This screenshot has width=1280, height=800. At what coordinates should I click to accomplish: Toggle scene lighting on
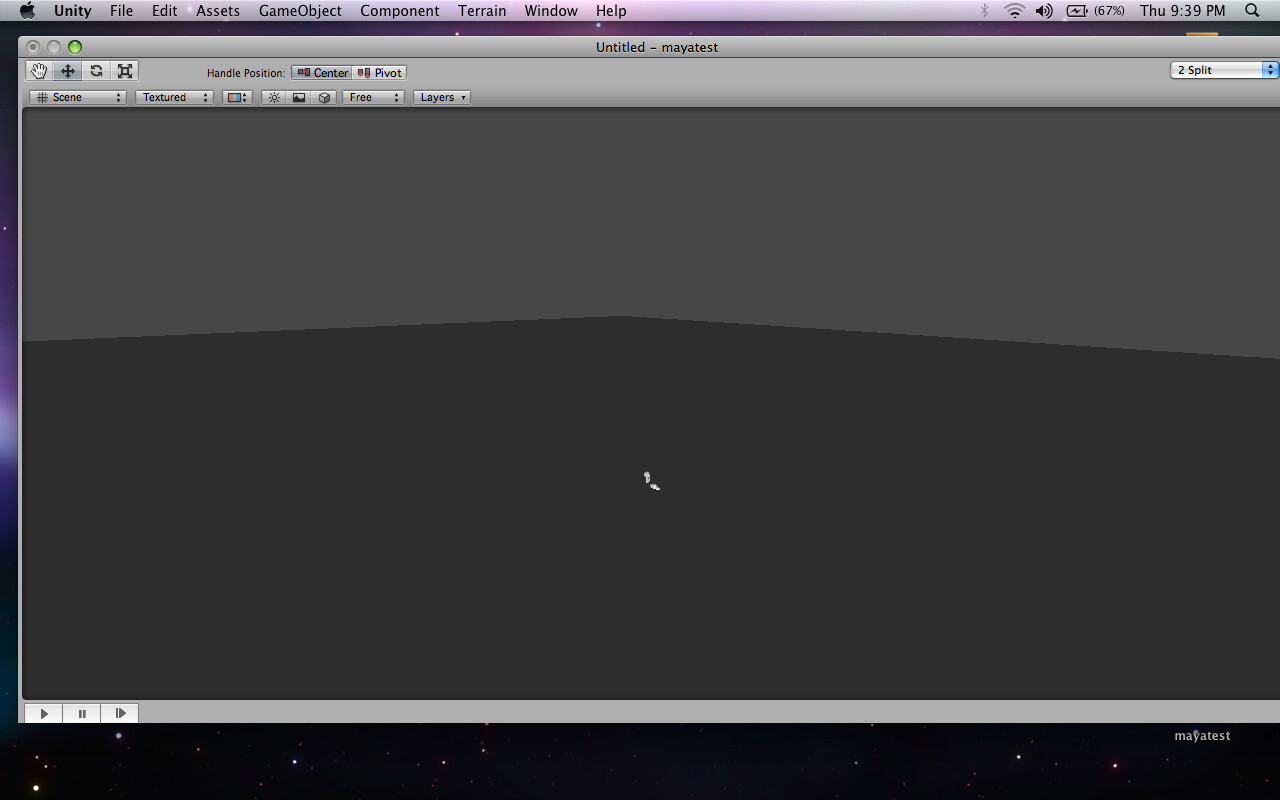(x=274, y=97)
